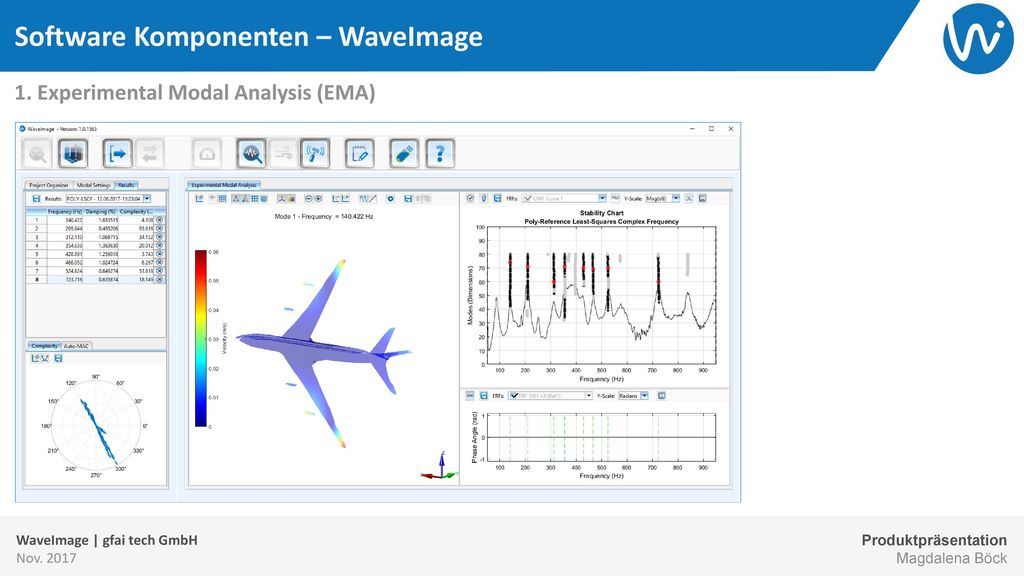Click the record circle icon in 3D toolbar
The image size is (1024, 576).
coord(391,199)
